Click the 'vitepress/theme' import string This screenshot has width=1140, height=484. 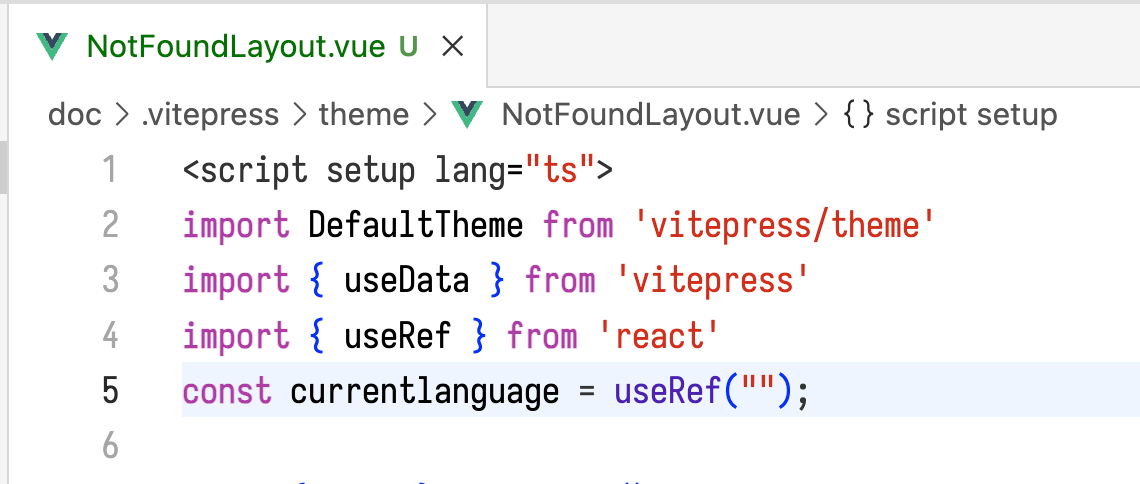click(784, 226)
